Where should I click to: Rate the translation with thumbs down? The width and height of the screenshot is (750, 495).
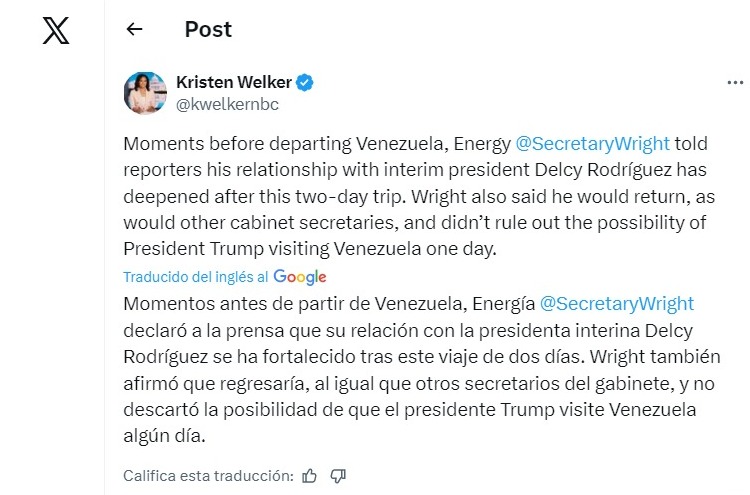coord(338,476)
